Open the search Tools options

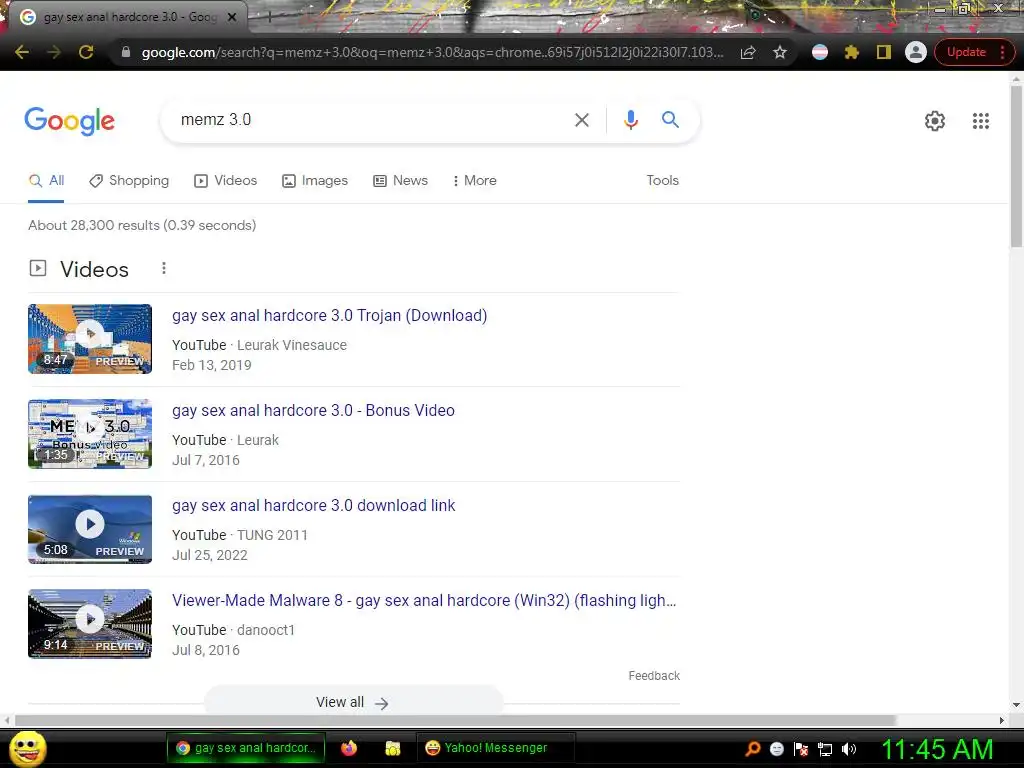[x=662, y=181]
